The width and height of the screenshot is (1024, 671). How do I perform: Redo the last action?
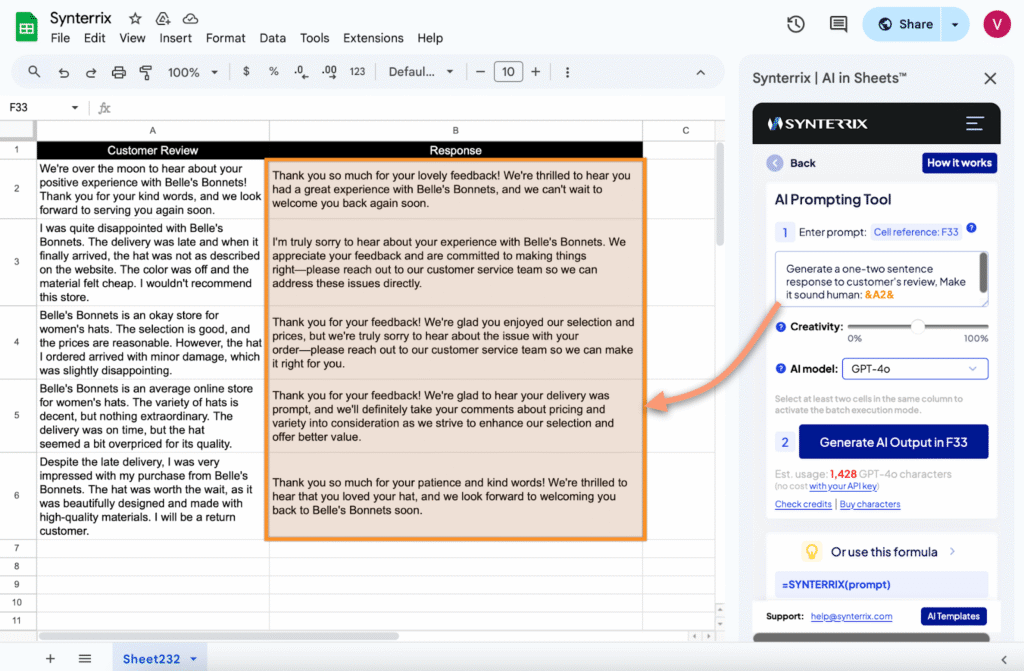(91, 72)
